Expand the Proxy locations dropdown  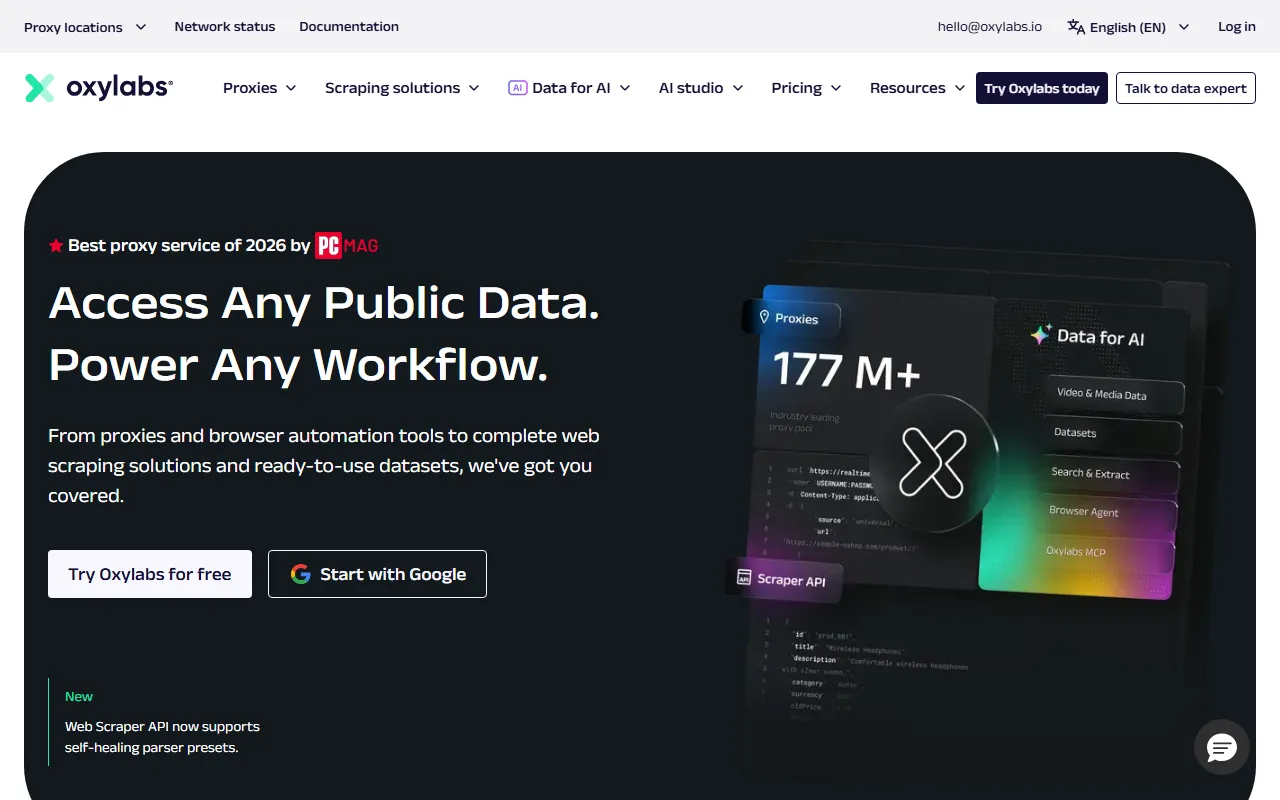tap(85, 27)
